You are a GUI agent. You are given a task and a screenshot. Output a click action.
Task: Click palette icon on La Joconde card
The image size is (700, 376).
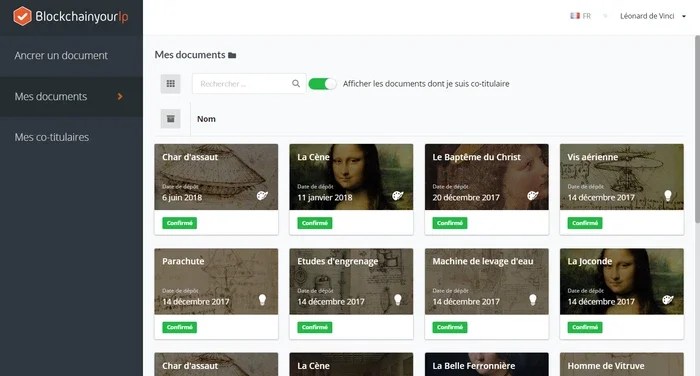pos(668,300)
